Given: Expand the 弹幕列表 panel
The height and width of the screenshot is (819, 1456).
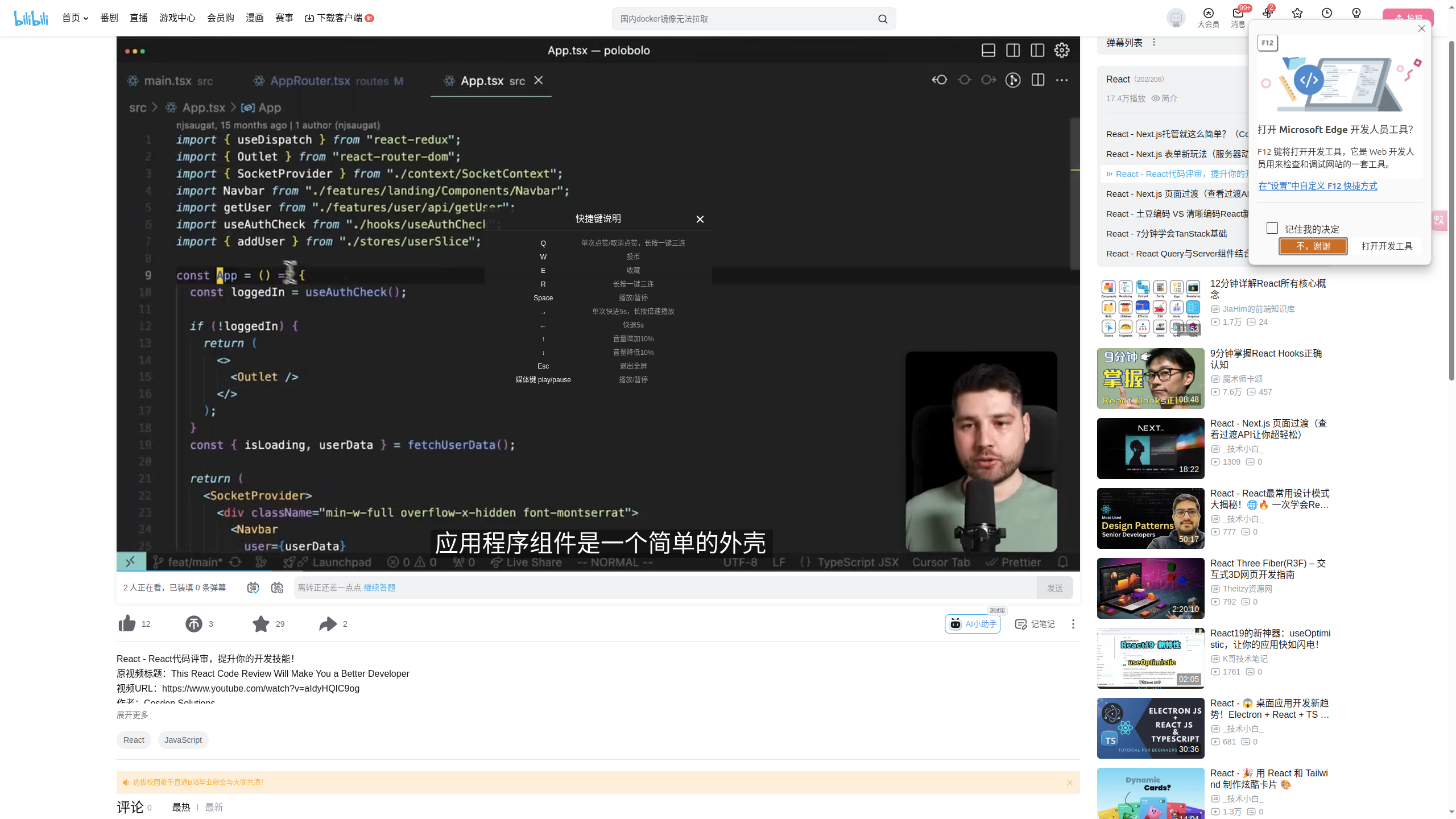Looking at the screenshot, I should point(1124,43).
